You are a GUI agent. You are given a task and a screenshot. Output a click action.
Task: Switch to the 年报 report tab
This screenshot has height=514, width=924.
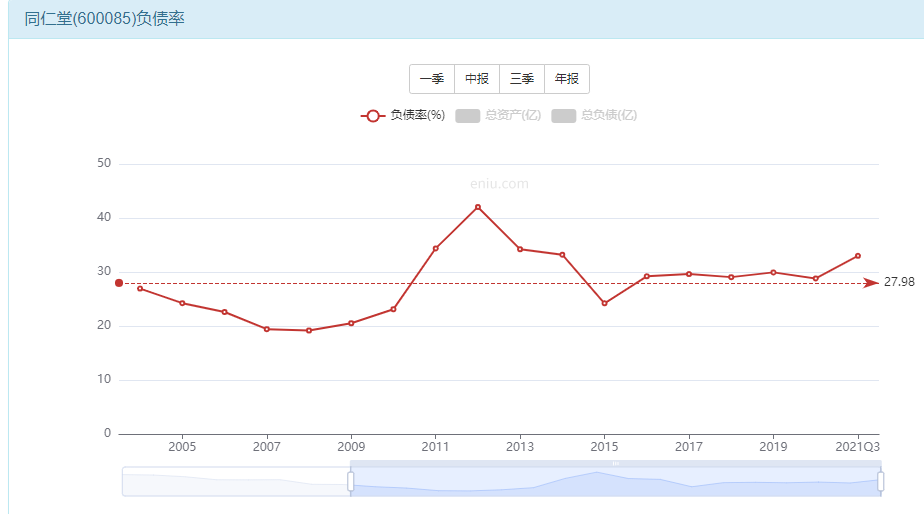(567, 79)
